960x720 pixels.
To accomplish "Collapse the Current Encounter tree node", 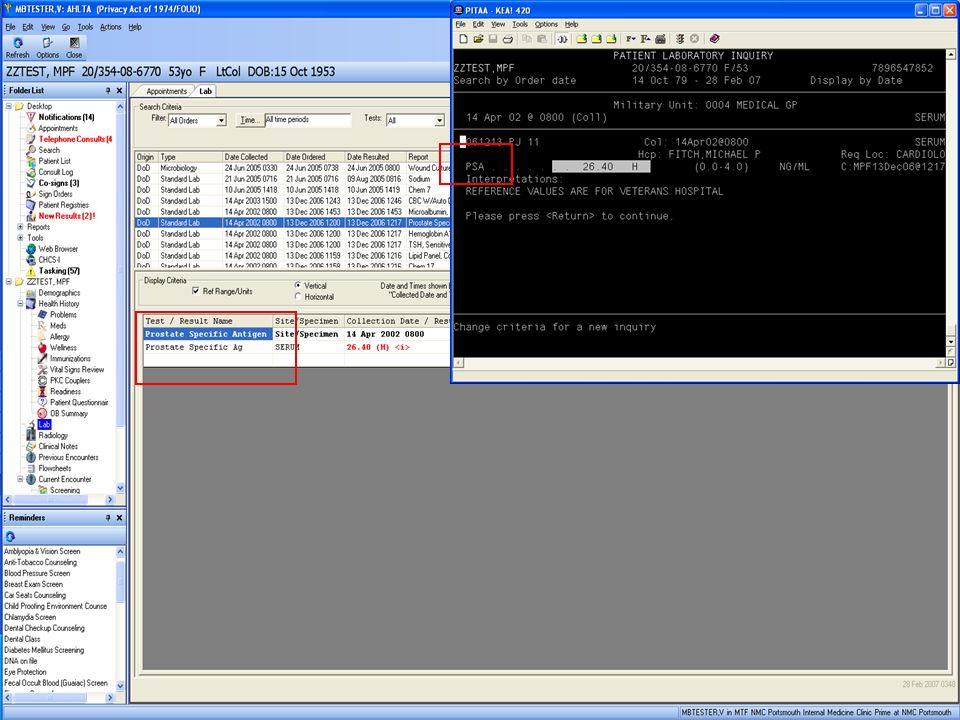I will pos(20,479).
